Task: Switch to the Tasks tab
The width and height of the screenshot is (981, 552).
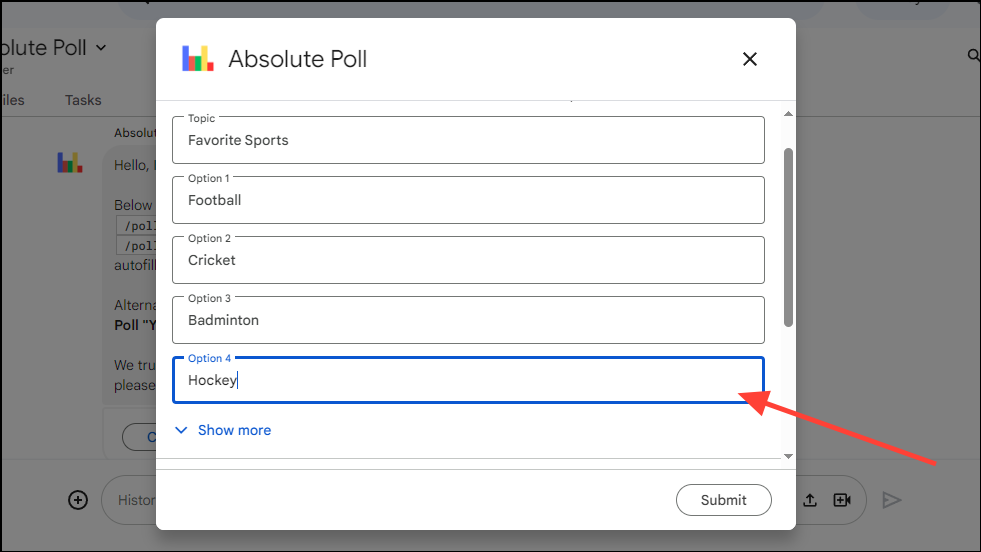Action: click(83, 100)
